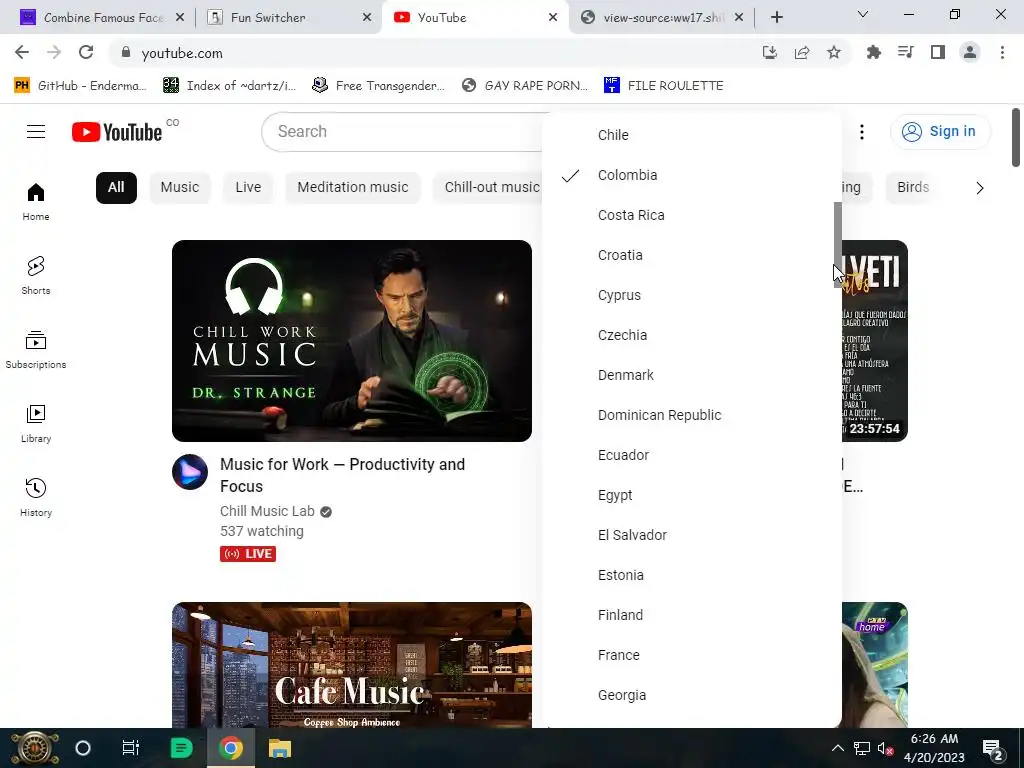Open History in the sidebar

click(x=36, y=498)
